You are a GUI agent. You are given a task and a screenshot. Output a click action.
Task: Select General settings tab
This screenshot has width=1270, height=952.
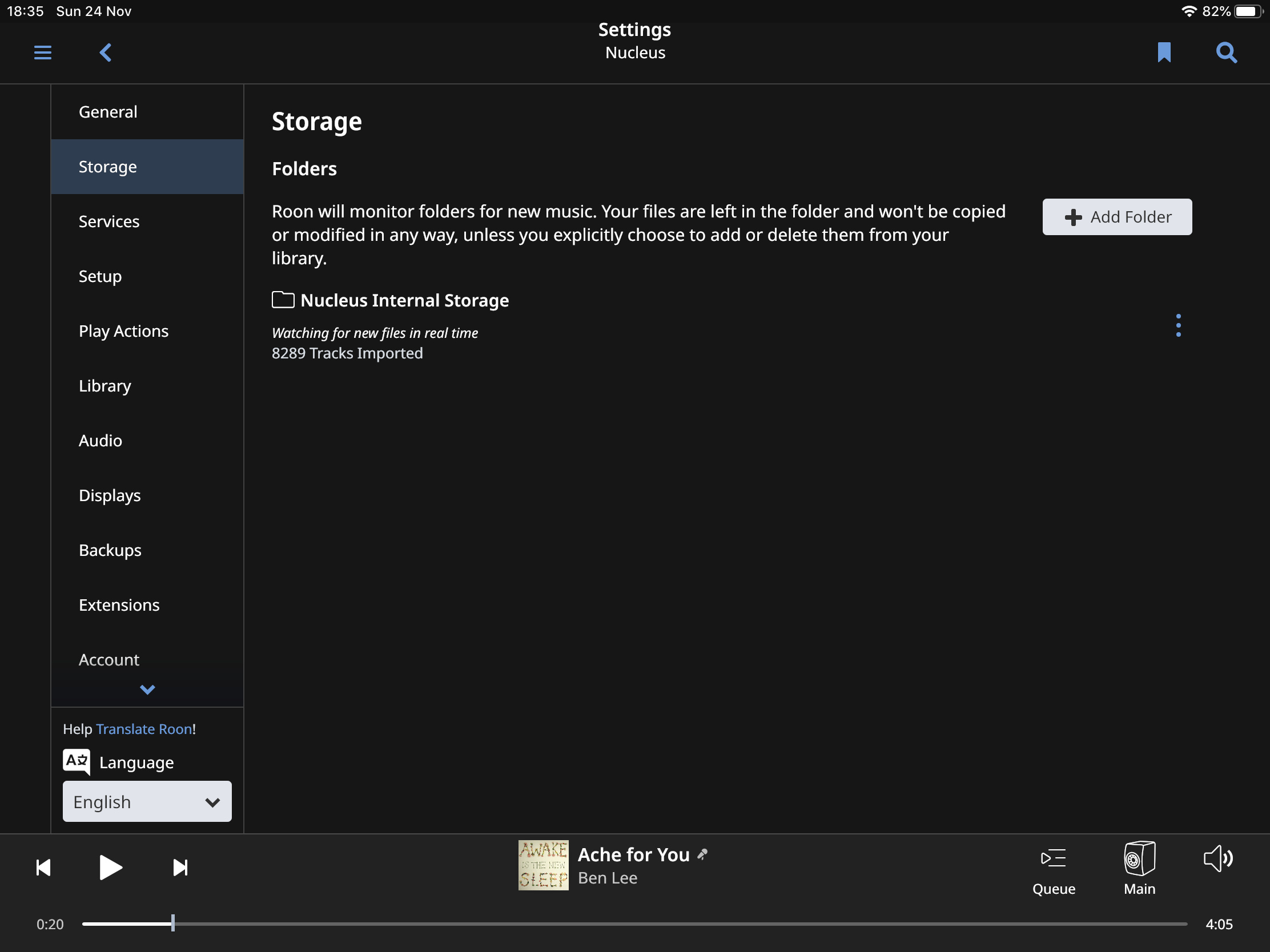147,112
